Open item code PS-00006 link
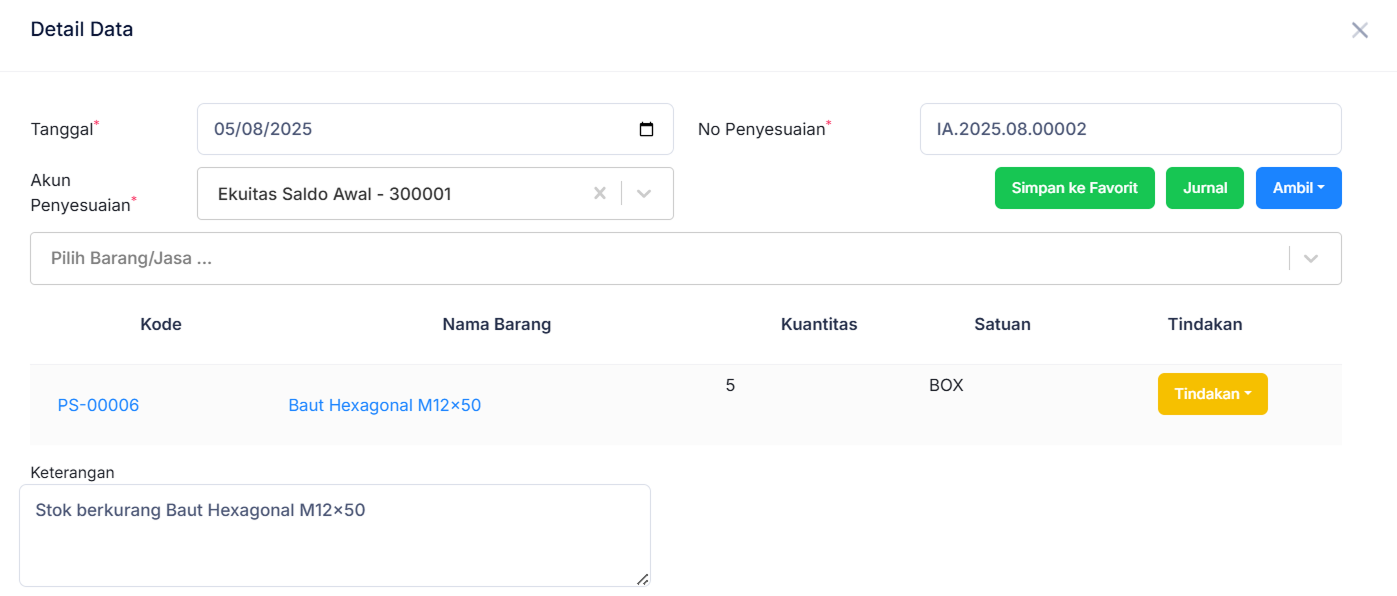1397x596 pixels. click(x=98, y=405)
